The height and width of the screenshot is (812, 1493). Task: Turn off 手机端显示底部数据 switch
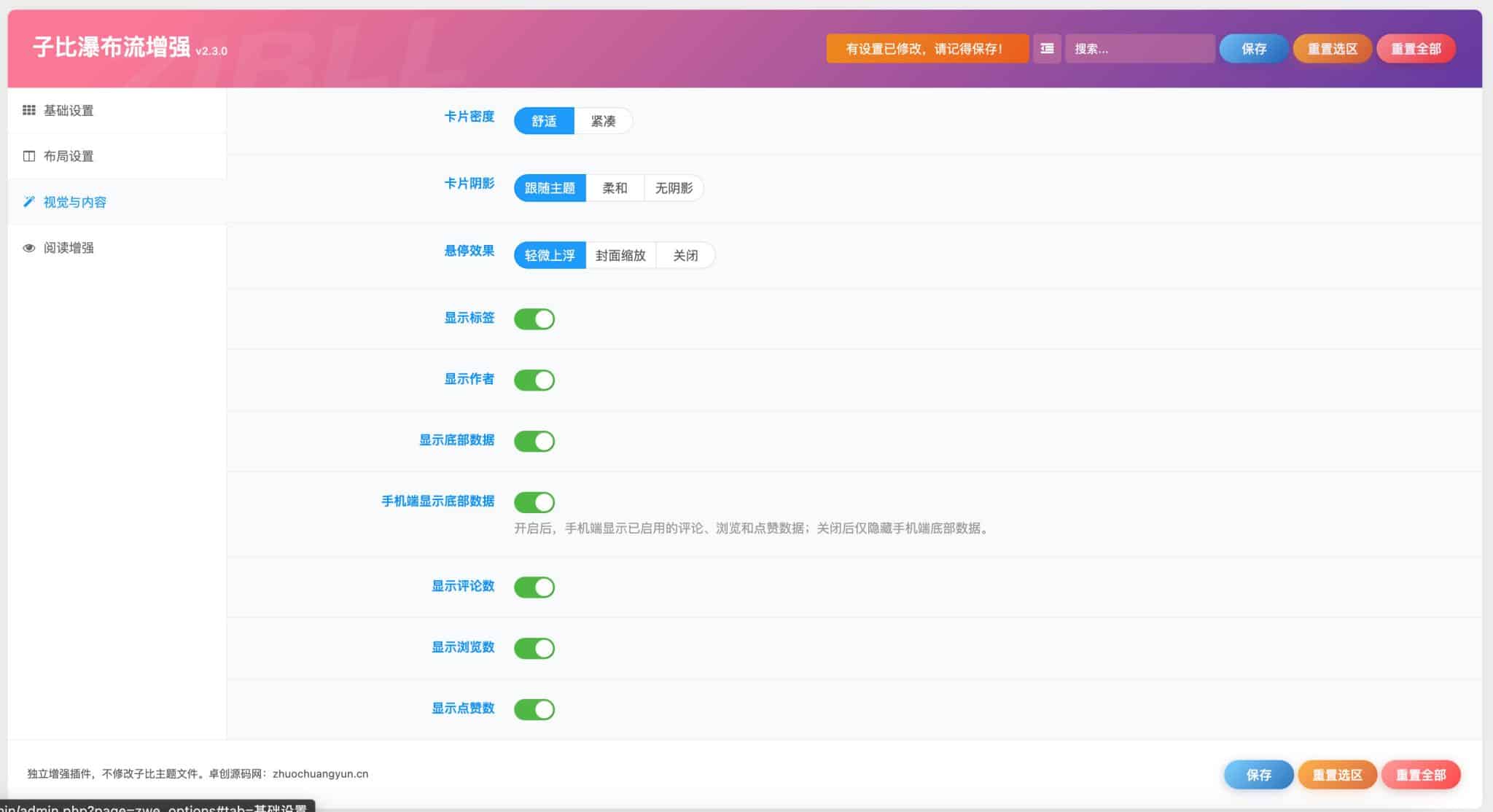tap(534, 502)
